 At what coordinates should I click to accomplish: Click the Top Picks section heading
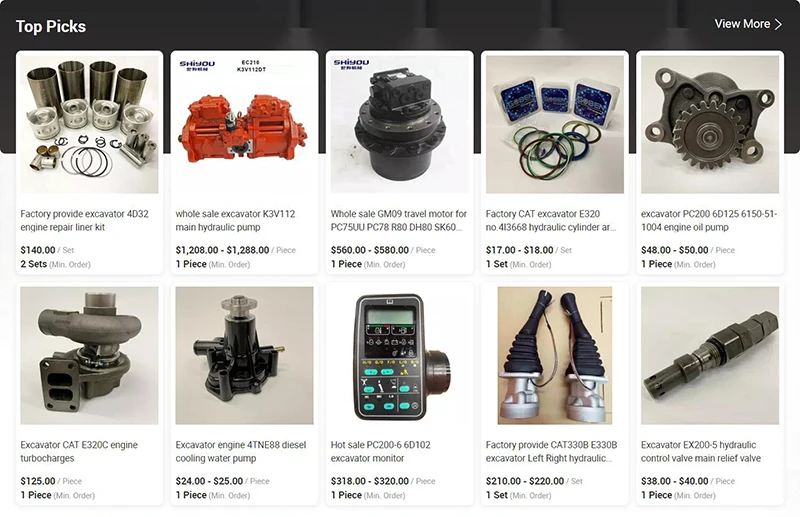[51, 27]
